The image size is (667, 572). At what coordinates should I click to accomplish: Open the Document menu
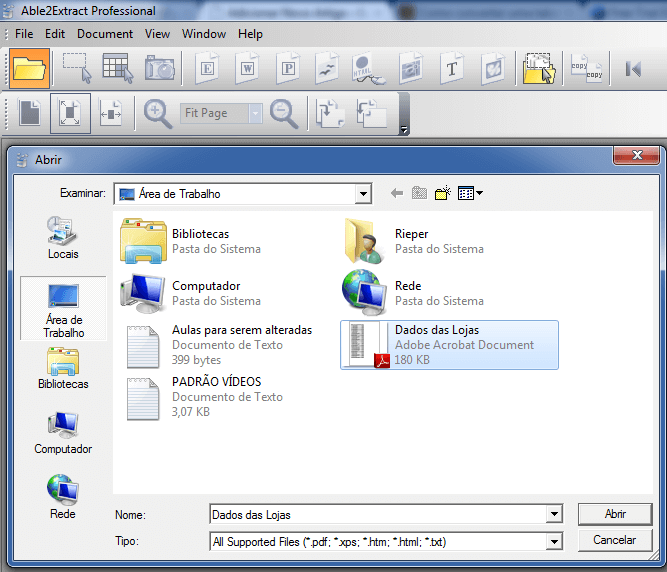pyautogui.click(x=104, y=34)
